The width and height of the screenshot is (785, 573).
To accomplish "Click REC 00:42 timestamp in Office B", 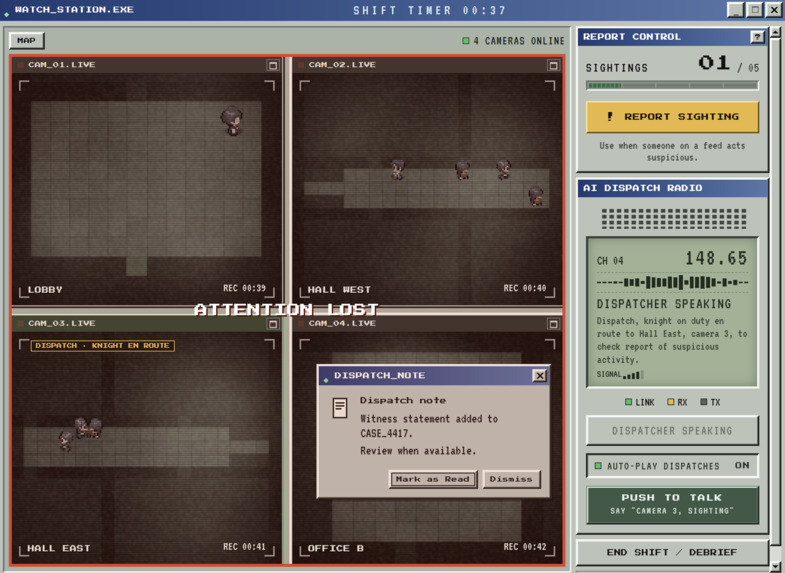I will 525,547.
